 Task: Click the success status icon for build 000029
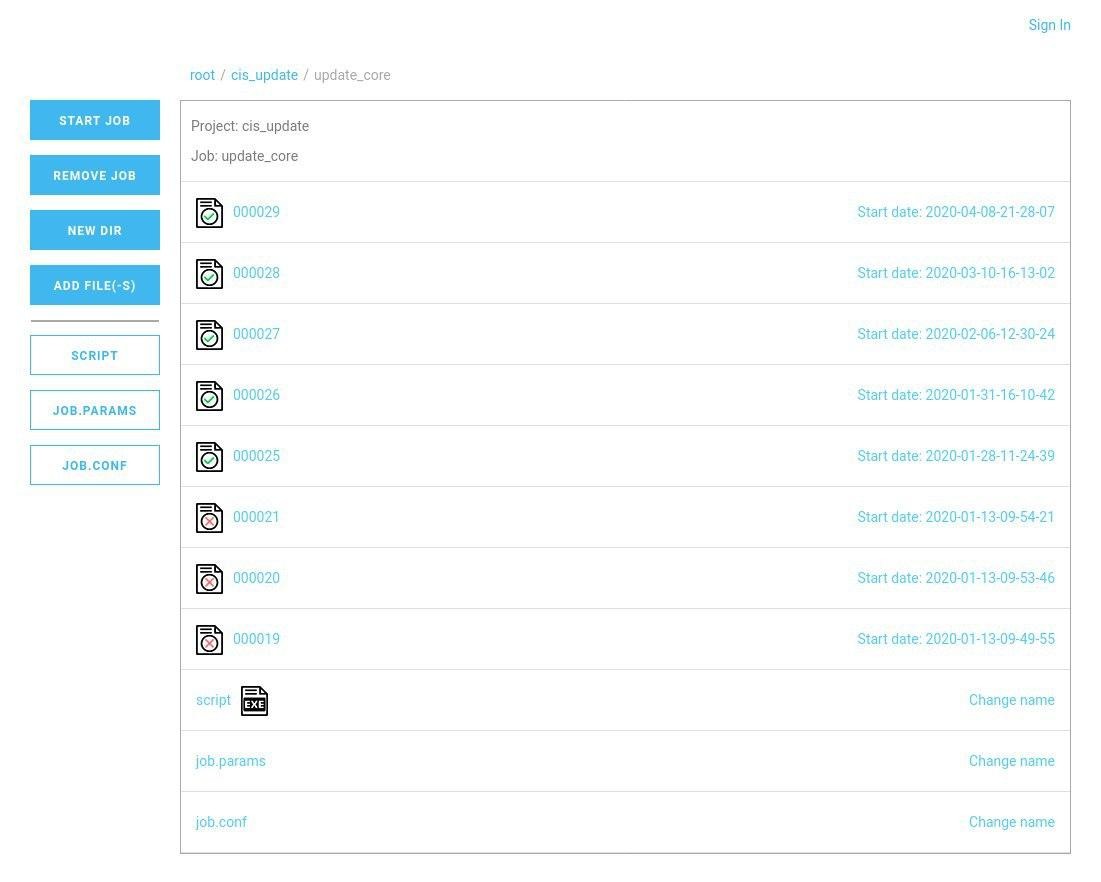coord(209,213)
